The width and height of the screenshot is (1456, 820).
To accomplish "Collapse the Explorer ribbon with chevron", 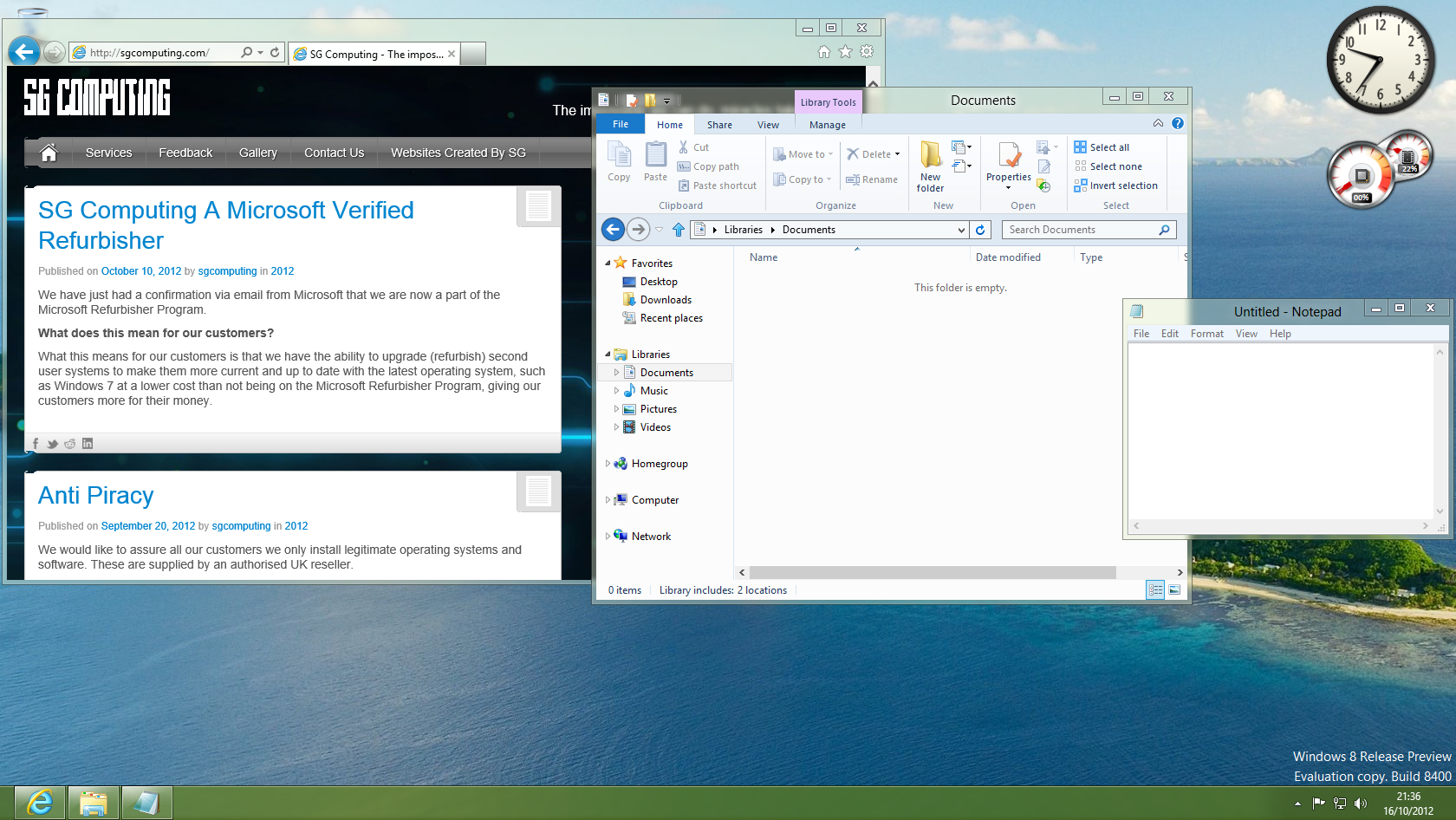I will click(1158, 123).
